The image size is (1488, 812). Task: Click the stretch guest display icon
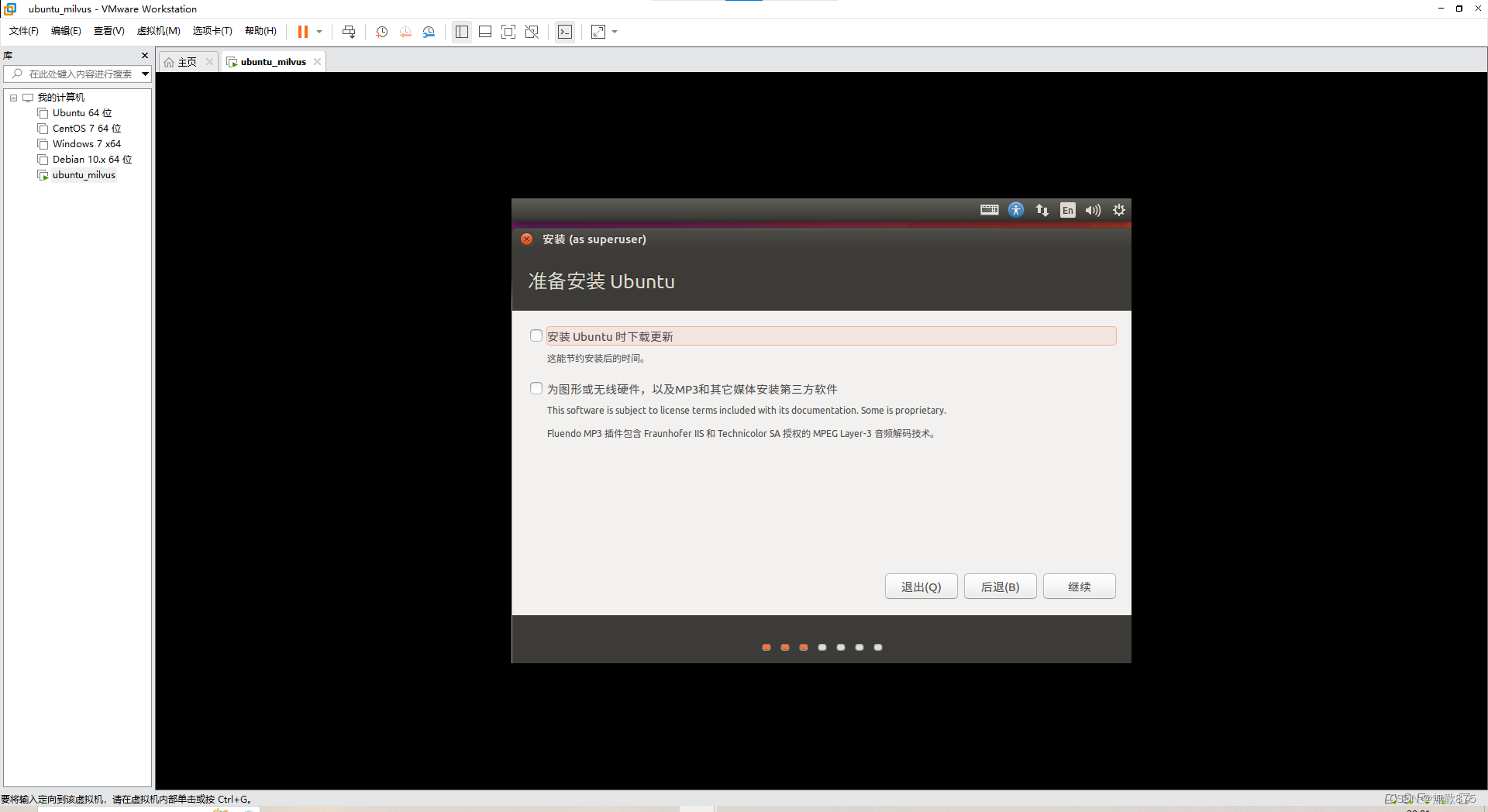[x=598, y=32]
